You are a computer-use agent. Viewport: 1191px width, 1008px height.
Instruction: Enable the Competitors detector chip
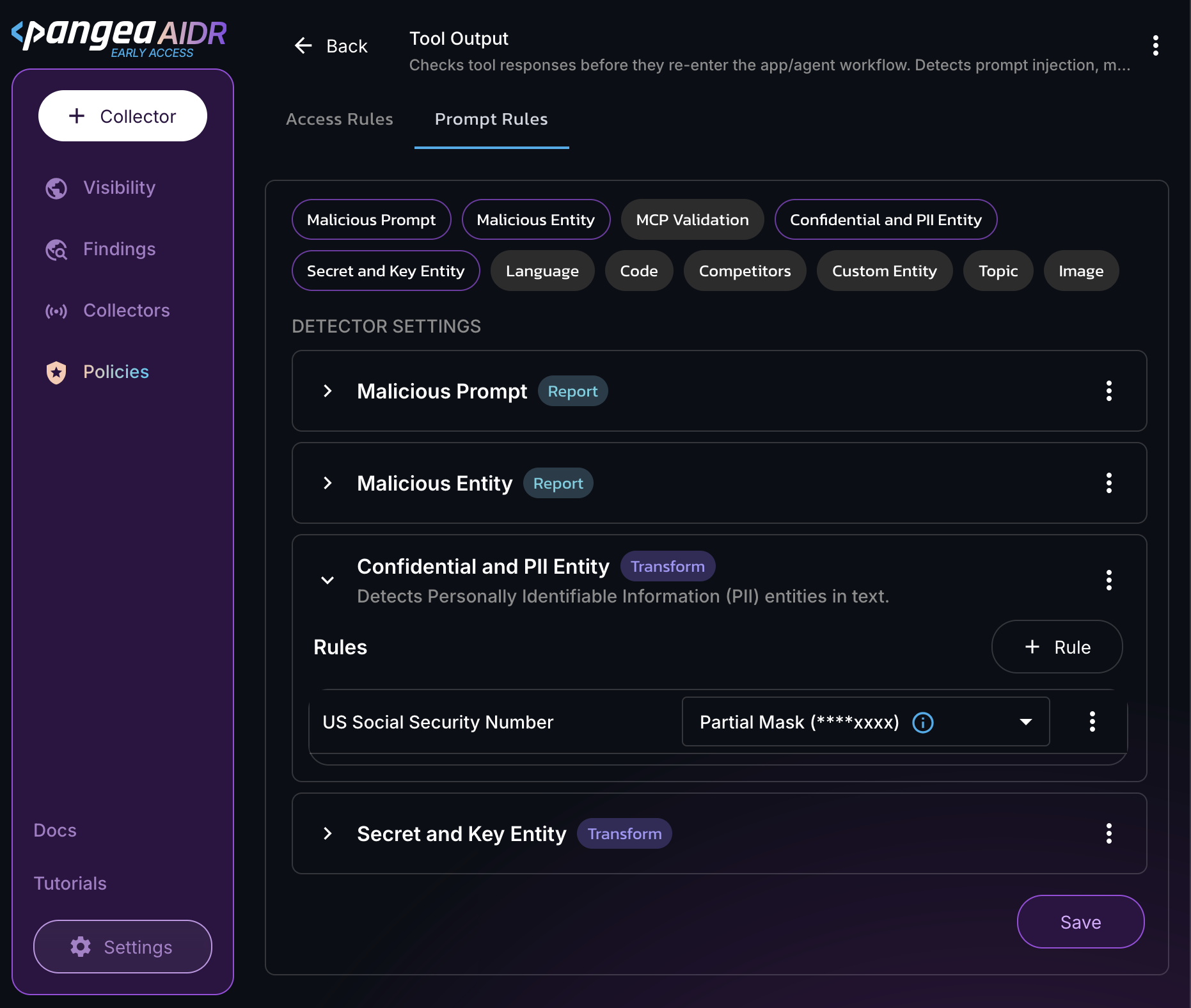[x=744, y=271]
